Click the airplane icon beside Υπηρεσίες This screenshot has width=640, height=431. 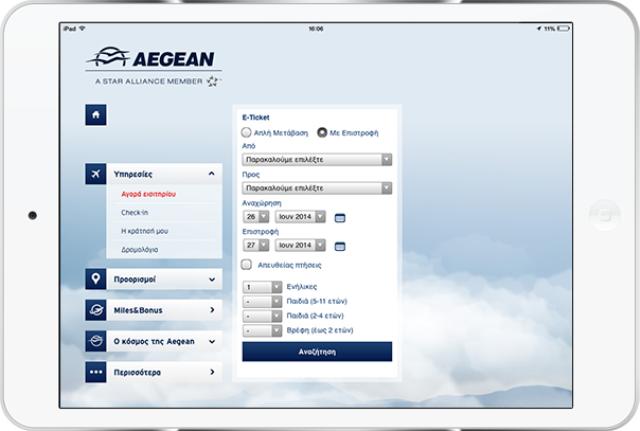(x=96, y=174)
